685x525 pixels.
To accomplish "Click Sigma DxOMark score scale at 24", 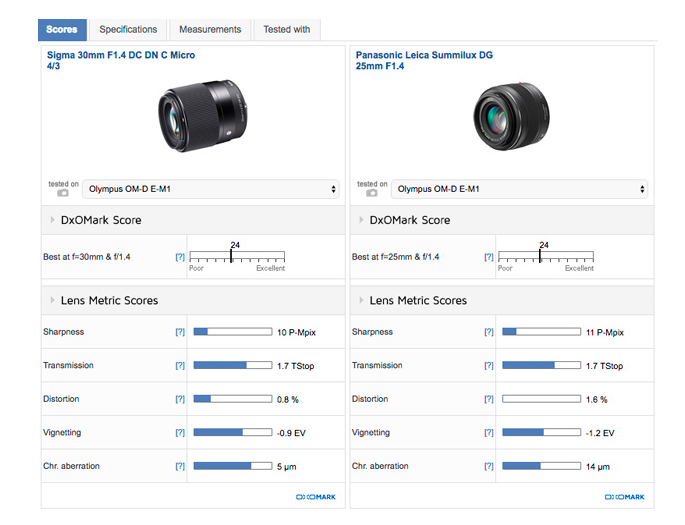I will point(231,256).
